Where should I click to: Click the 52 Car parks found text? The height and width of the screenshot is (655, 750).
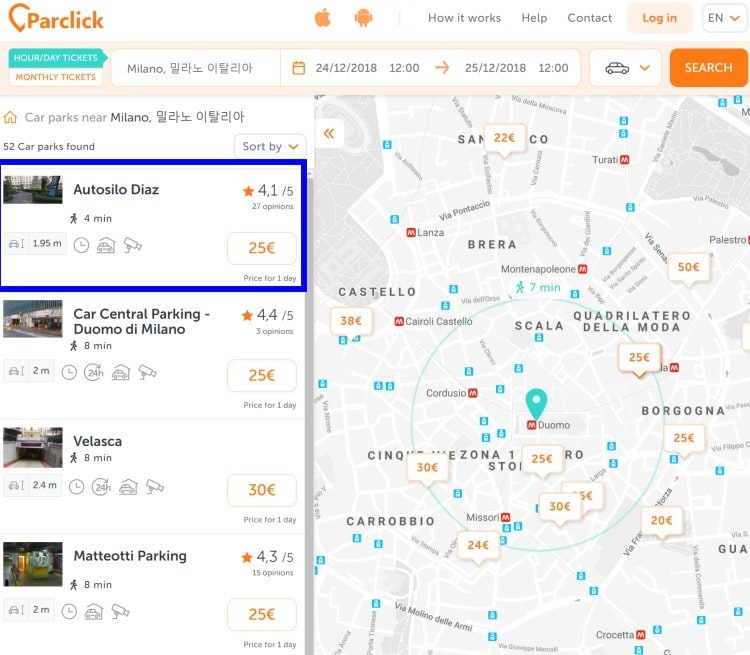coord(49,146)
